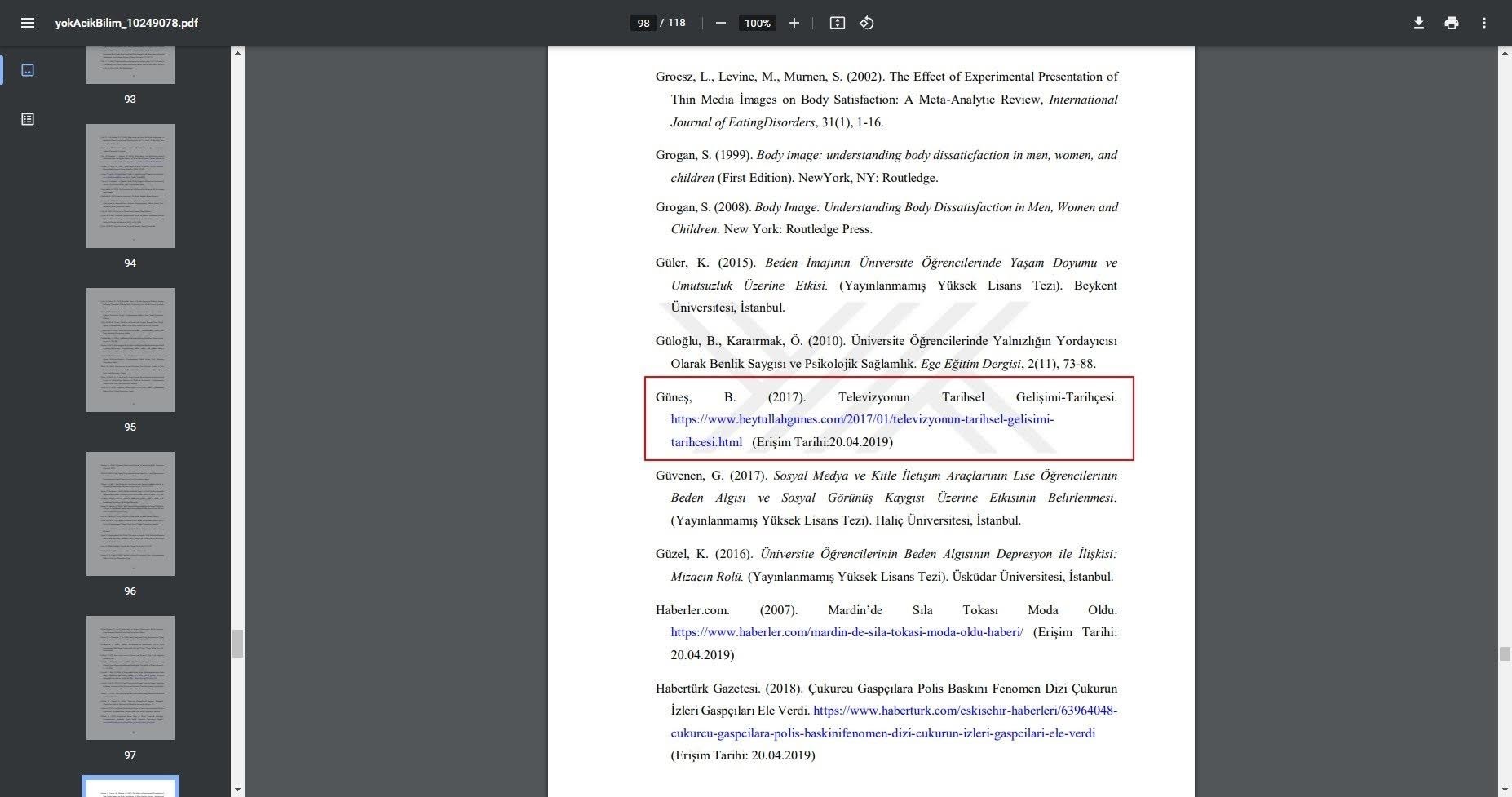Print the PDF document
Image resolution: width=1512 pixels, height=797 pixels.
[1452, 23]
